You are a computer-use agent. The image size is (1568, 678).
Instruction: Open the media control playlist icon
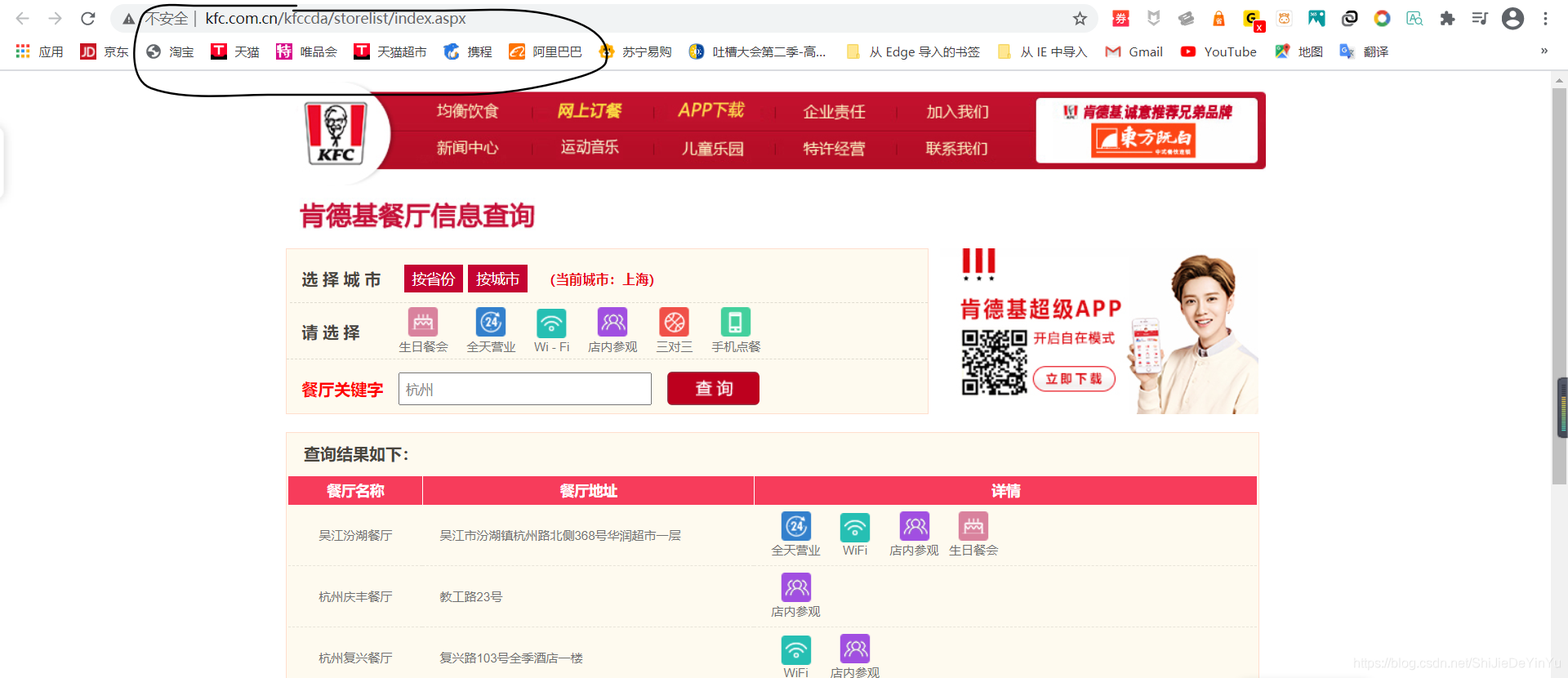click(1480, 18)
